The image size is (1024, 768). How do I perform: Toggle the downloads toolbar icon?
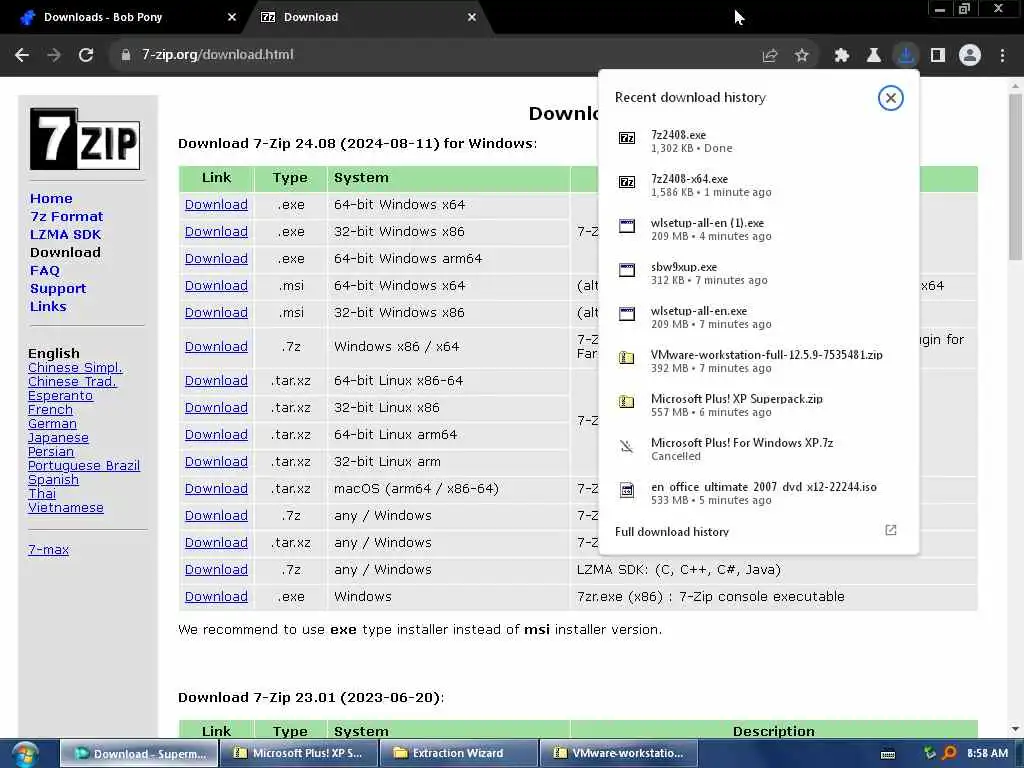(x=906, y=56)
